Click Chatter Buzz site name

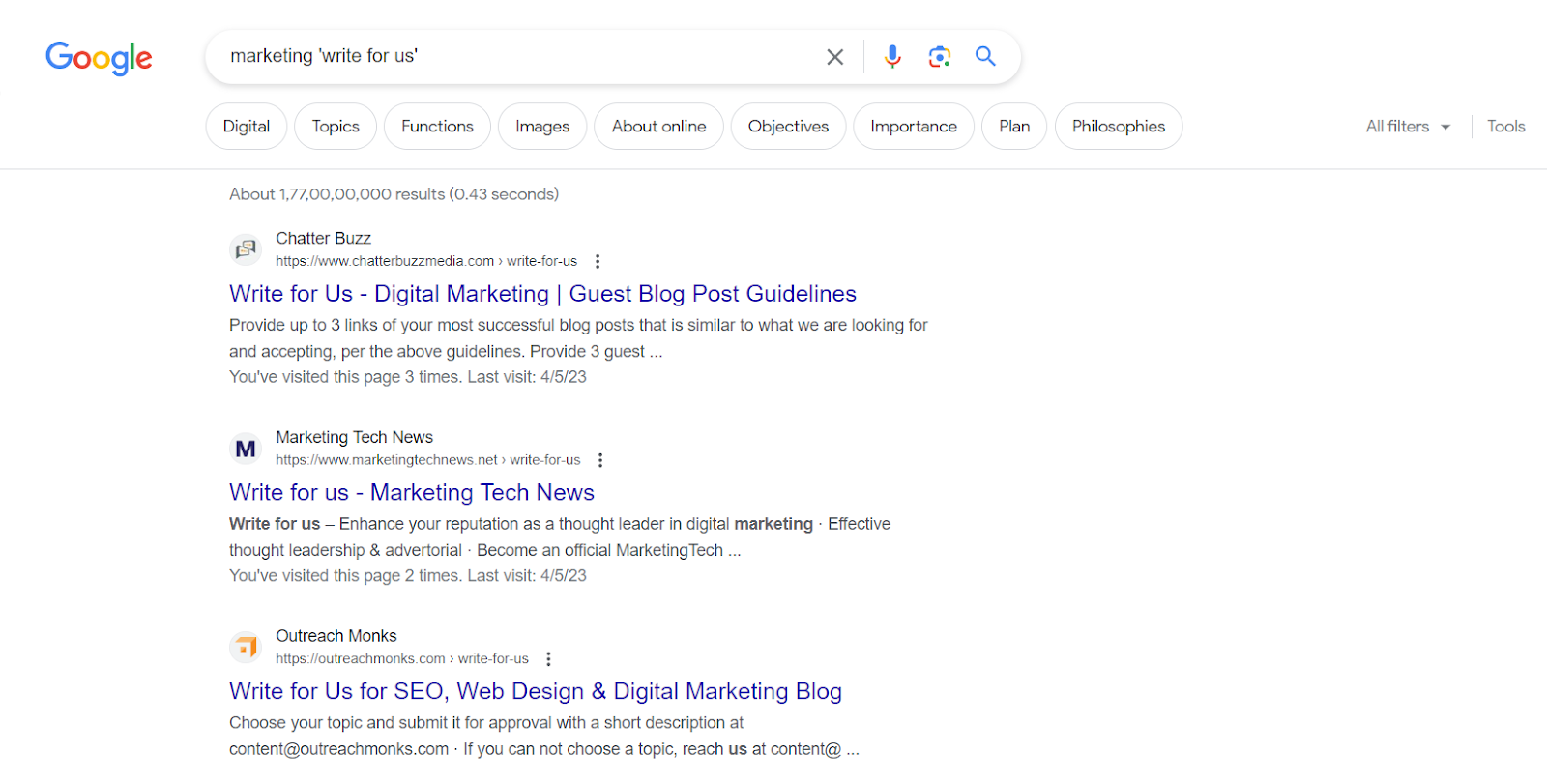[323, 238]
